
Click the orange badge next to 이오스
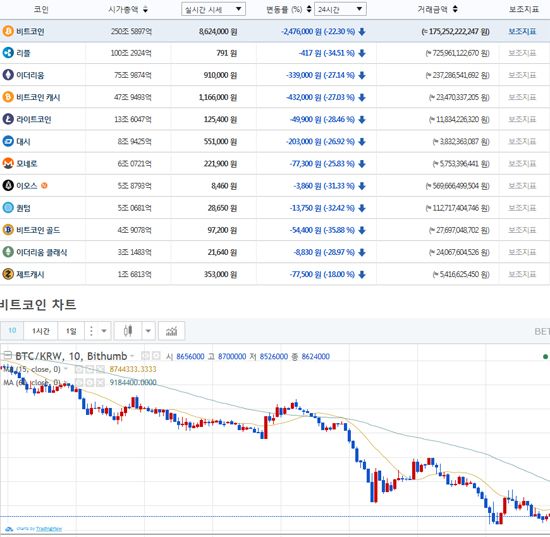pos(44,186)
